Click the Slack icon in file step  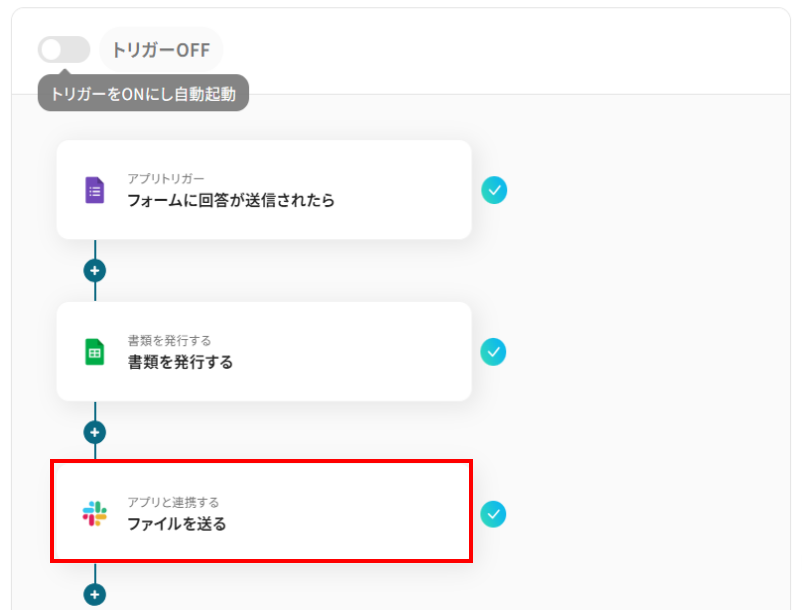click(x=94, y=514)
